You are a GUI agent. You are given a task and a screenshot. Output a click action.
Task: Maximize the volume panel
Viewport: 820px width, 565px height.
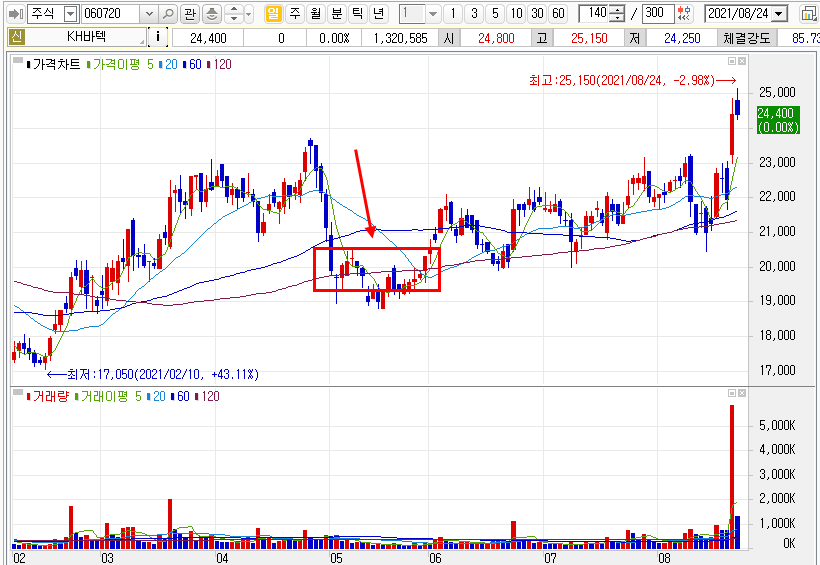tap(732, 393)
